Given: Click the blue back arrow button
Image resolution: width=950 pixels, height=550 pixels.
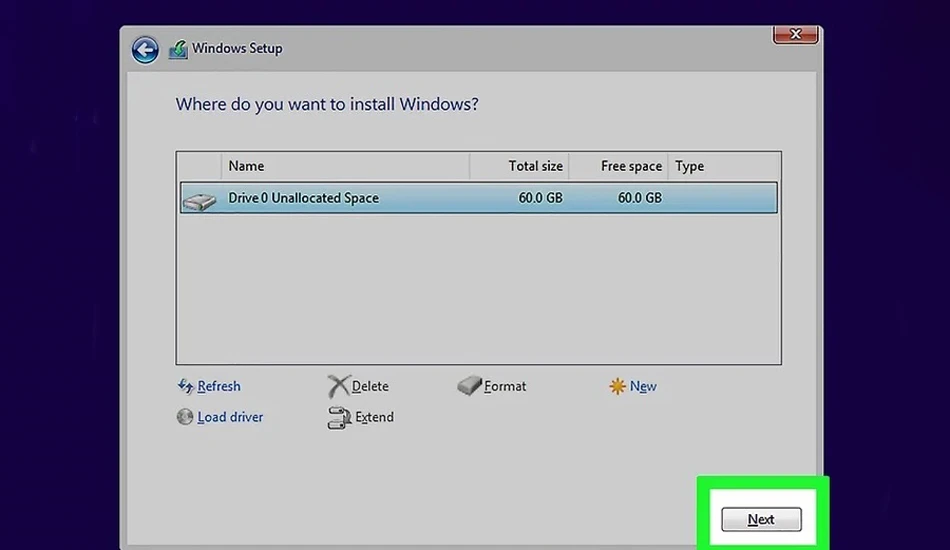Looking at the screenshot, I should tap(145, 50).
